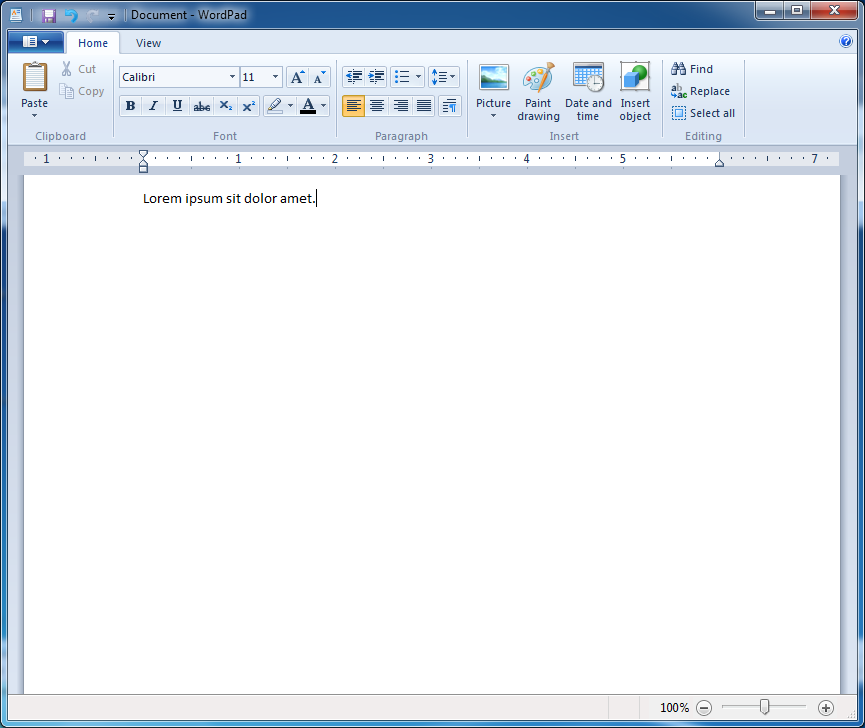Minimize the WordPad window
The width and height of the screenshot is (865, 728).
point(770,10)
